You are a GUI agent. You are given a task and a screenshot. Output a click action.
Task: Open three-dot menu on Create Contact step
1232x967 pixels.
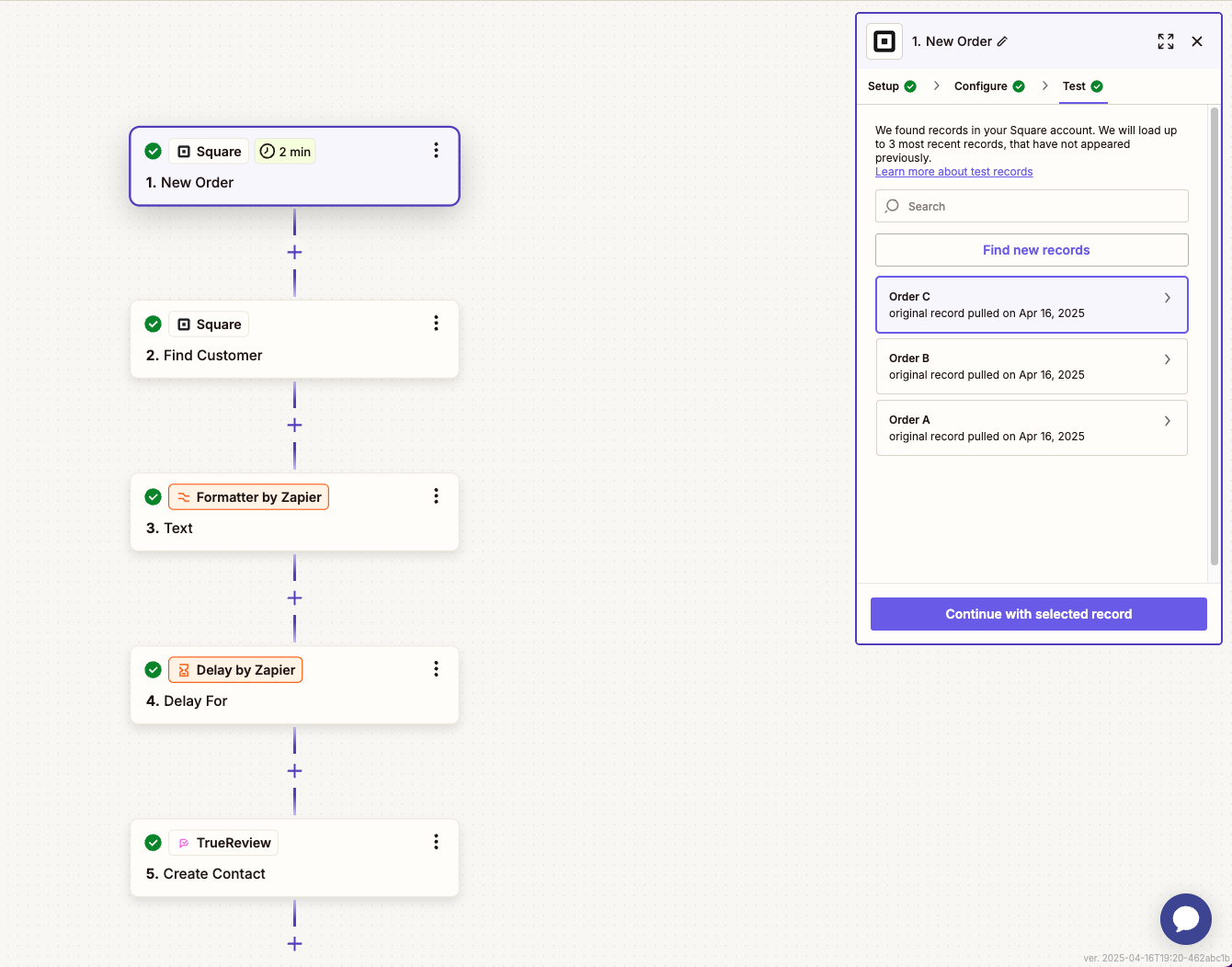click(436, 842)
